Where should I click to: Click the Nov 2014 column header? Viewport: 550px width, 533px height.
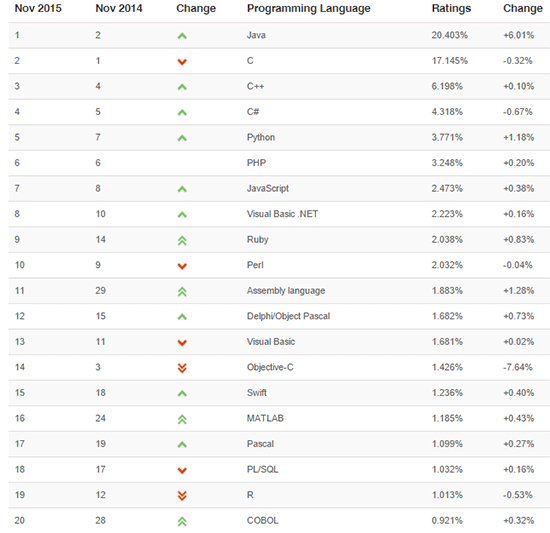119,8
